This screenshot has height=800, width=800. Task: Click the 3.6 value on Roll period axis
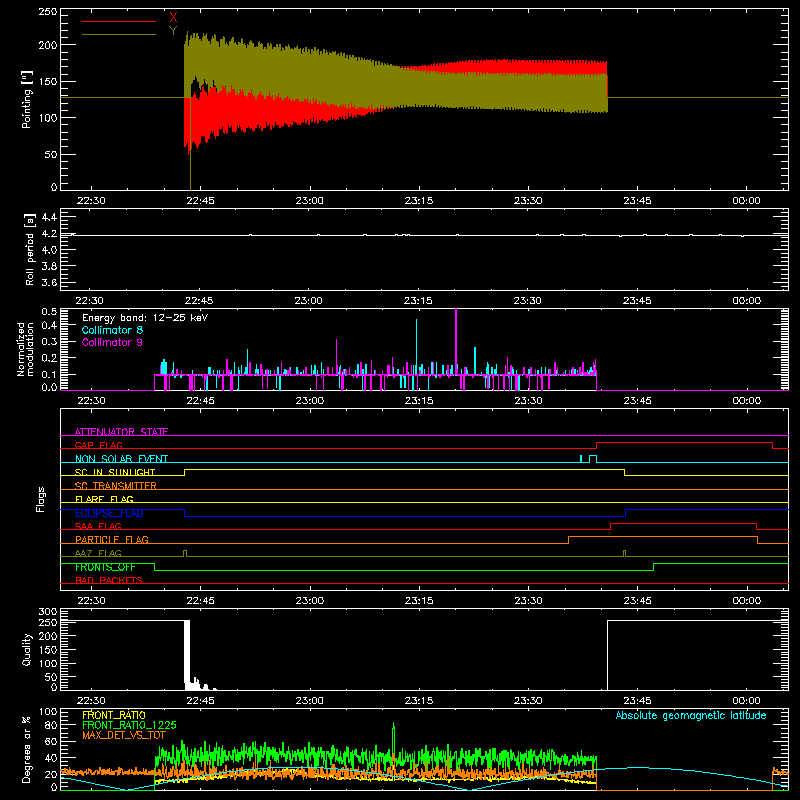tap(49, 282)
